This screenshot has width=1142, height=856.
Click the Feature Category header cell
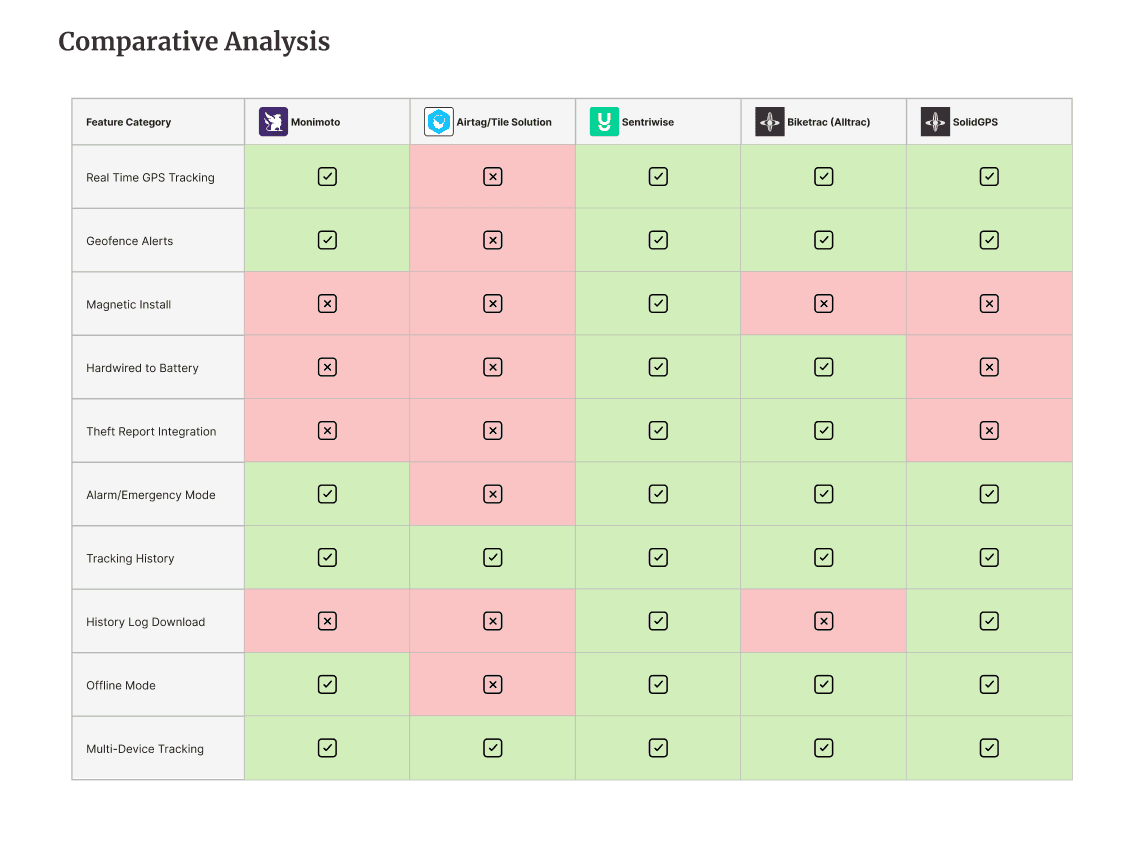tap(158, 122)
